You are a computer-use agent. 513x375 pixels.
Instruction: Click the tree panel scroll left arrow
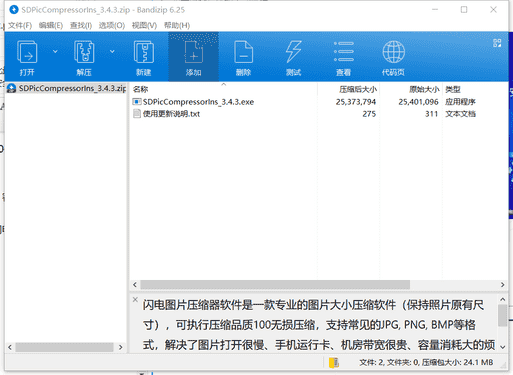click(10, 347)
